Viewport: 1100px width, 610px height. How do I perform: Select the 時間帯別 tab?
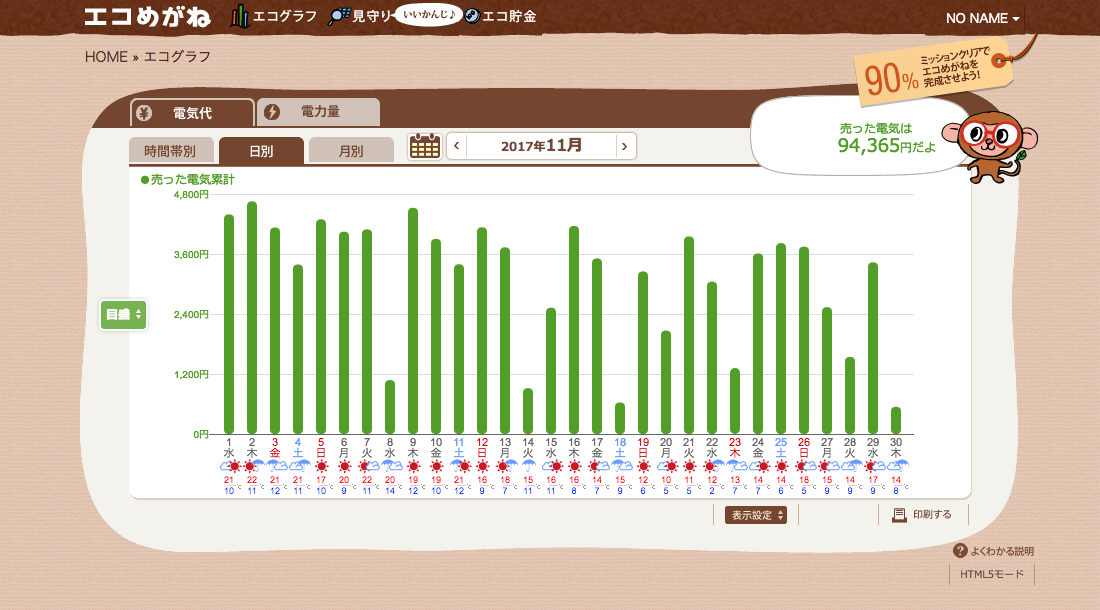click(170, 151)
